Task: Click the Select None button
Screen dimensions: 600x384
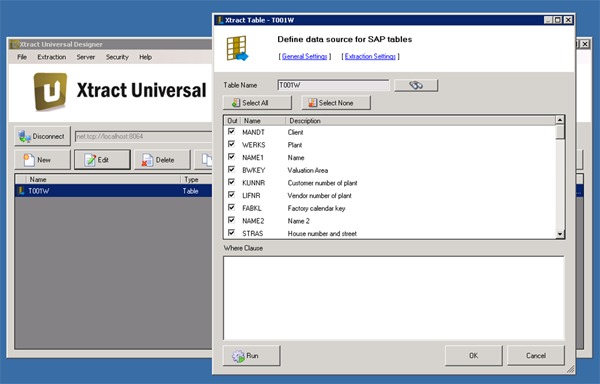Action: click(x=336, y=103)
